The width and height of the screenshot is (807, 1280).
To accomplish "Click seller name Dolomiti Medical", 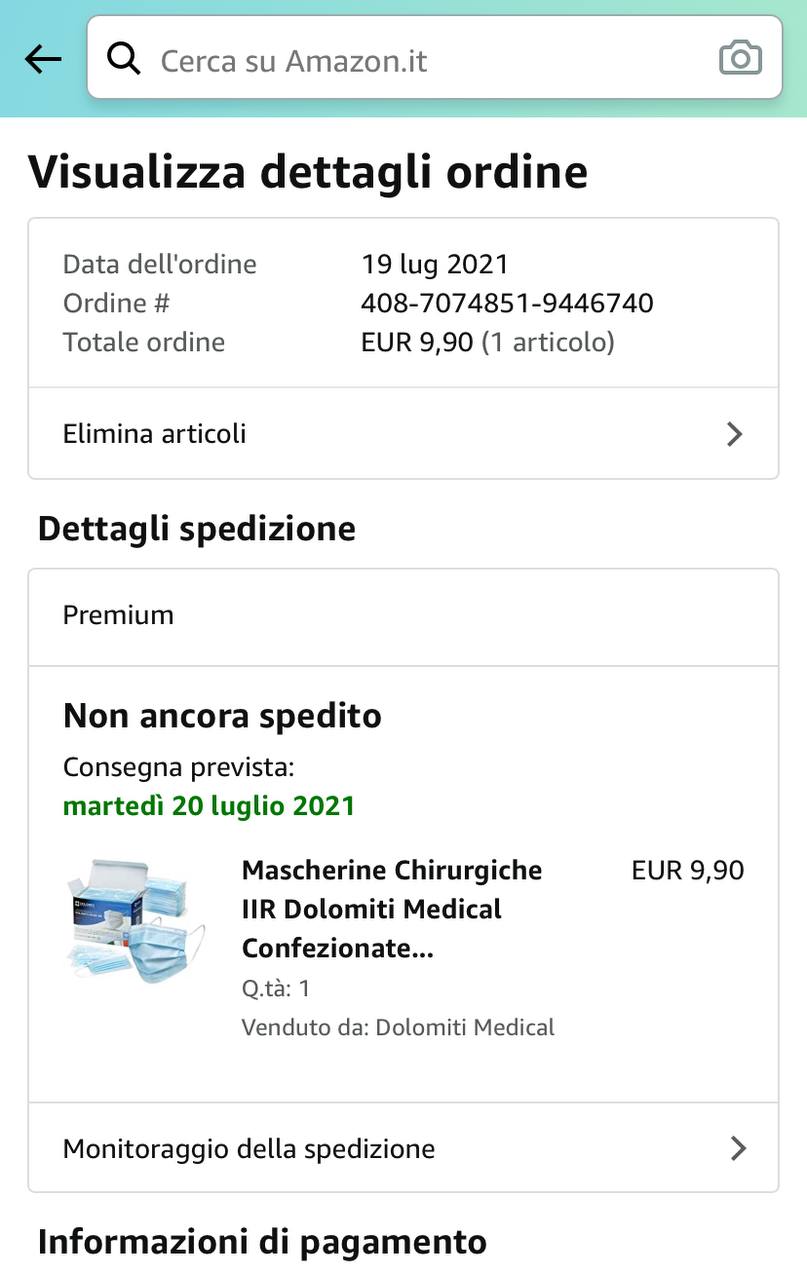I will [x=464, y=1027].
